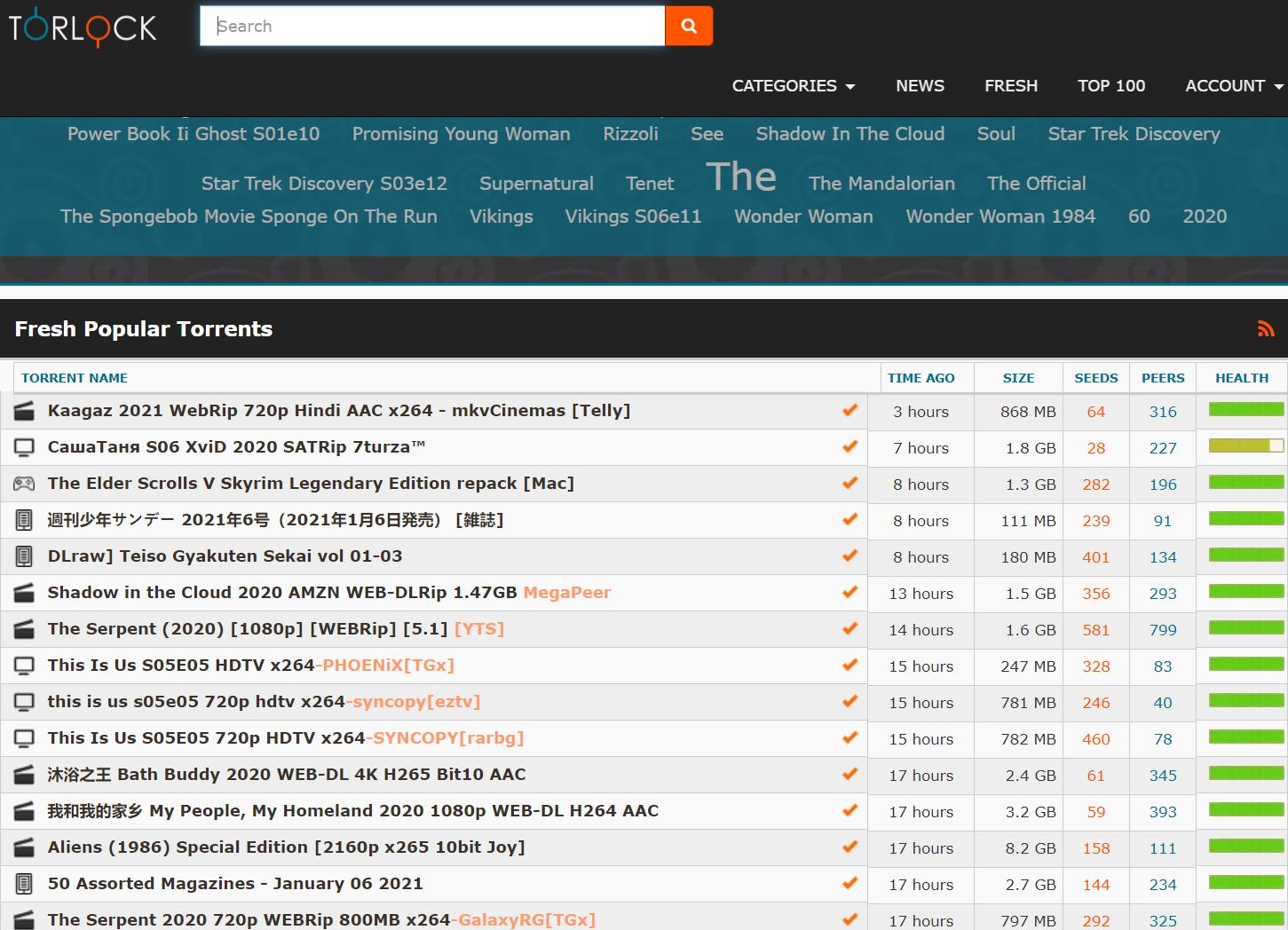Click the movie icon beside My People, My Homeland
Screen dimensions: 1288x930
point(24,811)
